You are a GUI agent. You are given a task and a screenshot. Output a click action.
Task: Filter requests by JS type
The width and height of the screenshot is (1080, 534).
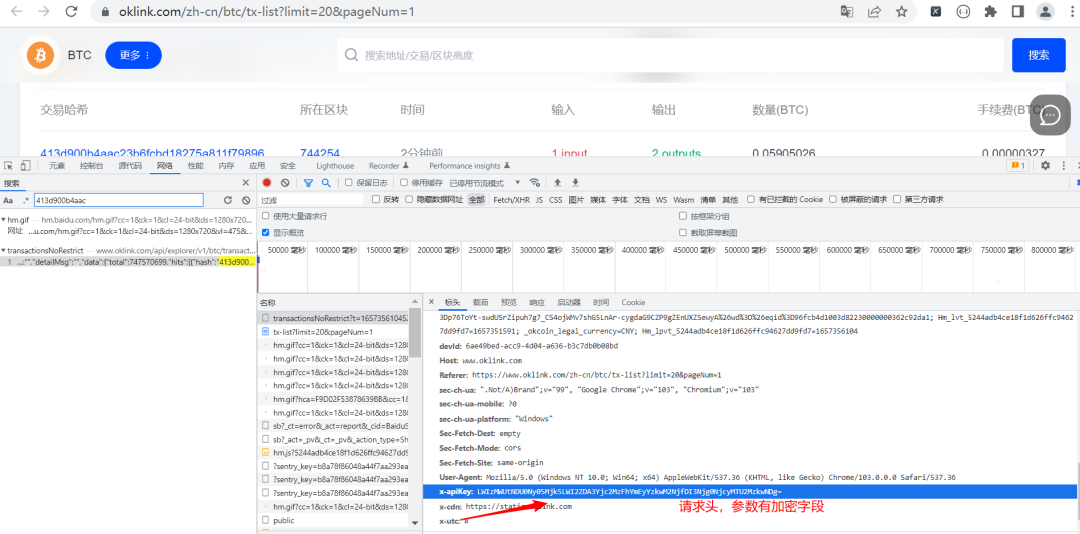click(x=539, y=200)
